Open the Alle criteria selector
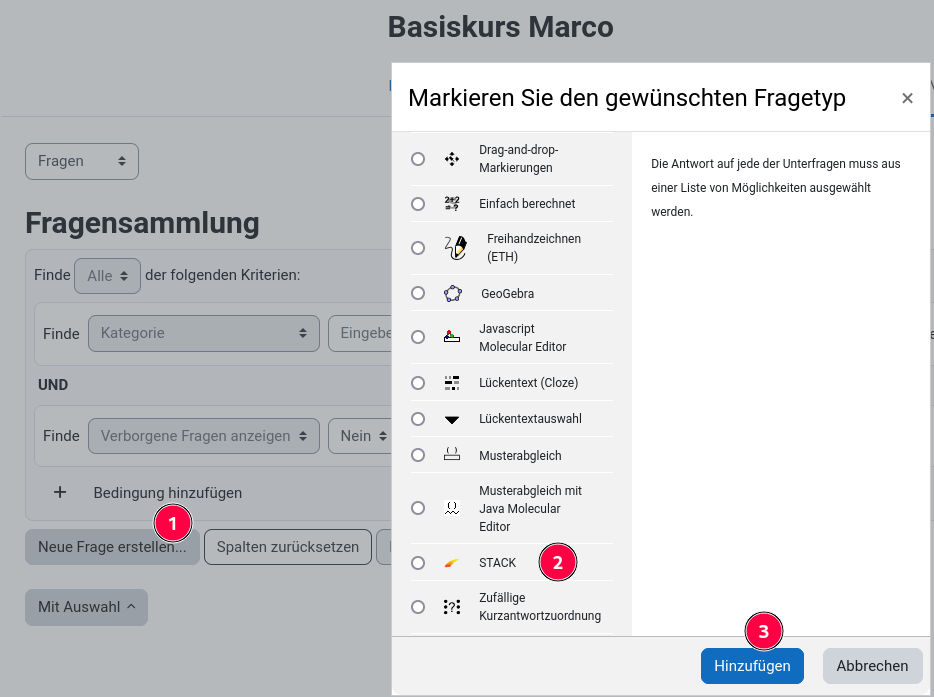This screenshot has width=934, height=697. (x=106, y=275)
